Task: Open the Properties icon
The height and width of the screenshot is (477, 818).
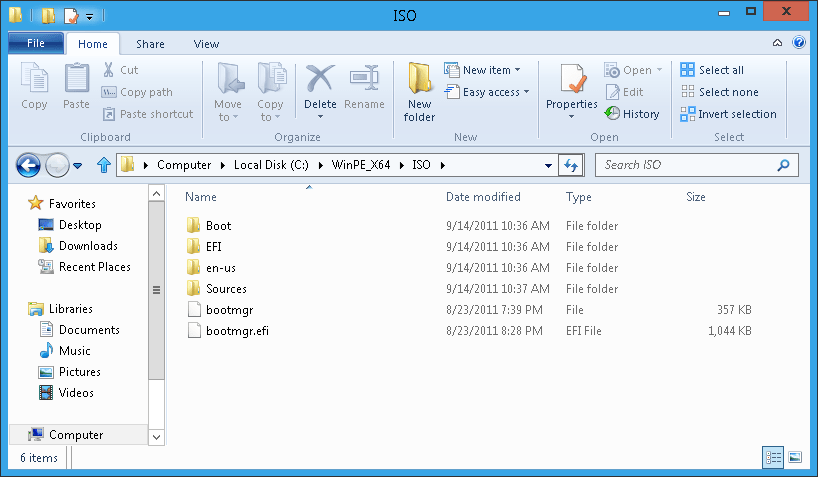Action: [573, 79]
